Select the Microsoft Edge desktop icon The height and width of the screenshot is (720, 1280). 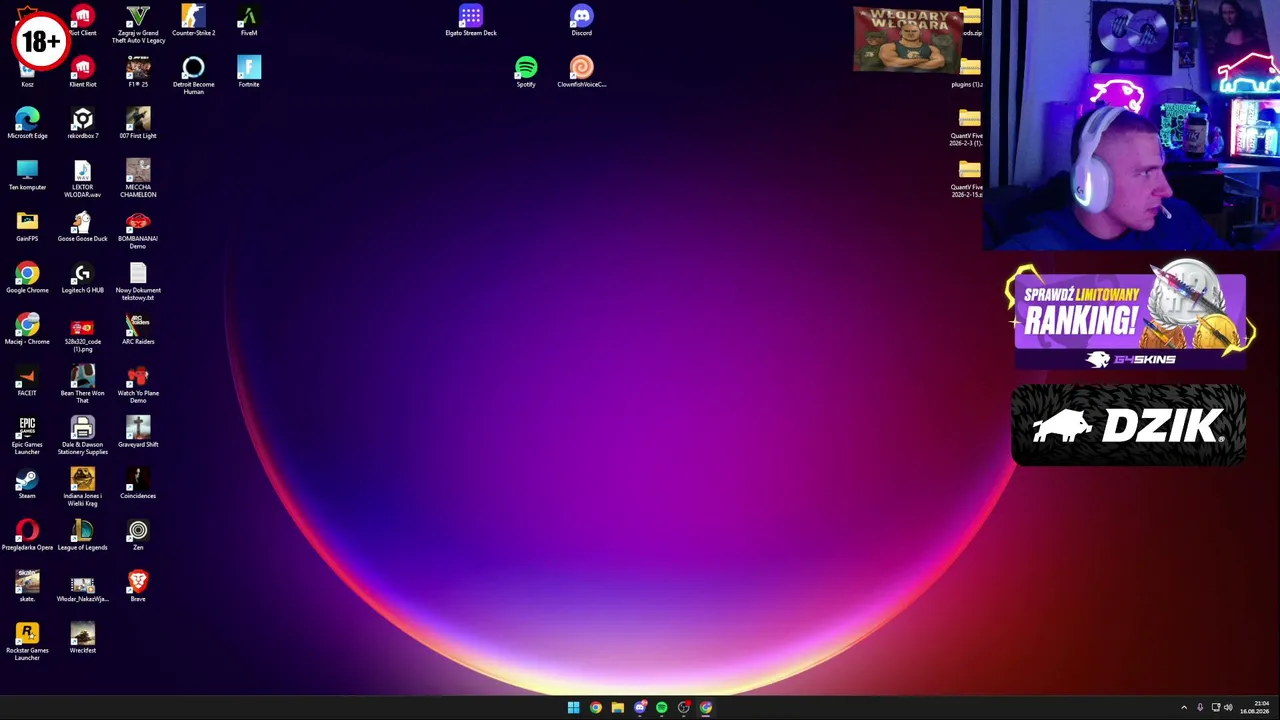[27, 124]
